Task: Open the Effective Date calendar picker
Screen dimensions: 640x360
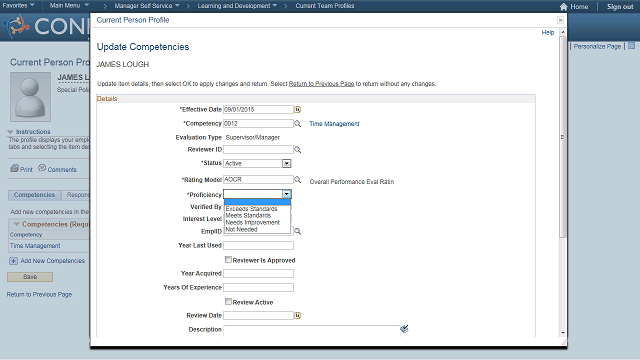Action: [x=298, y=109]
